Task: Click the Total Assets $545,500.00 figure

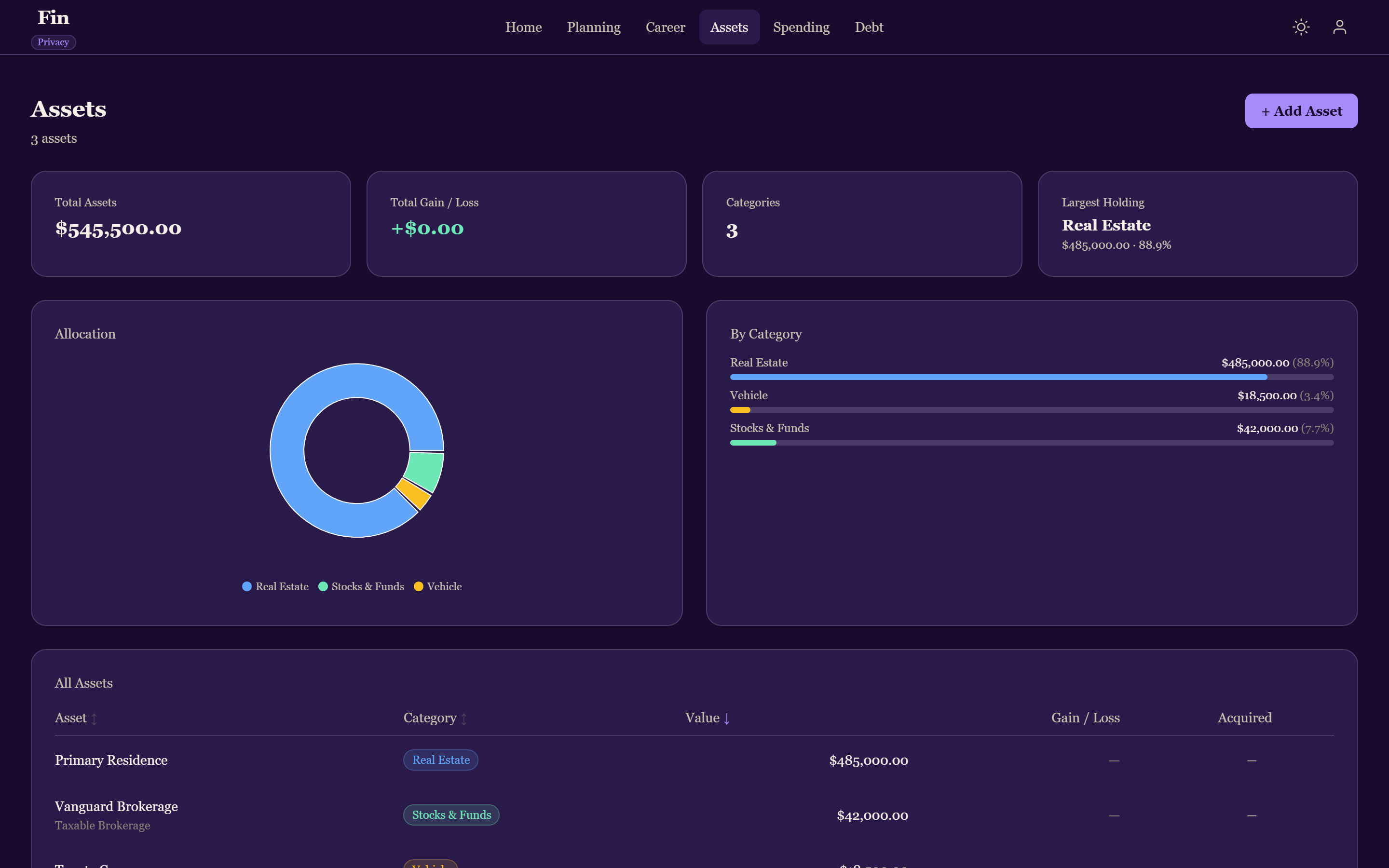Action: coord(118,229)
